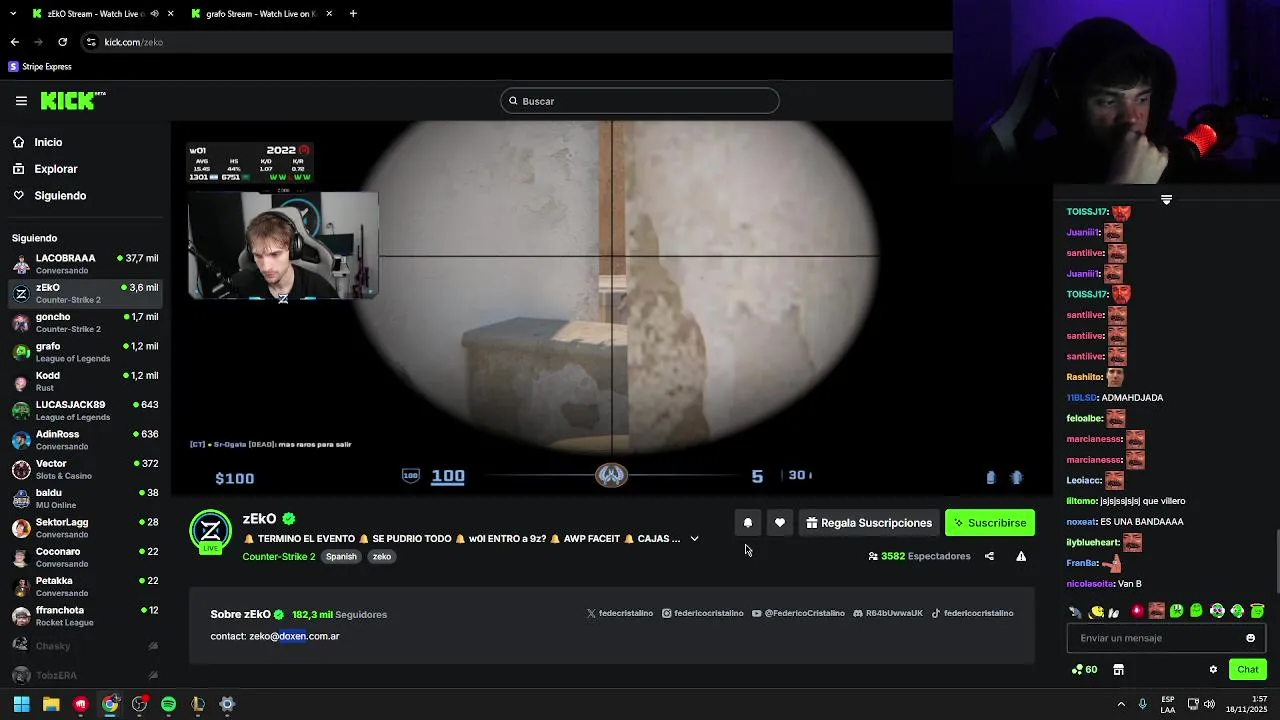
Task: Open @FedericoCristalino YouTube link
Action: click(x=798, y=613)
